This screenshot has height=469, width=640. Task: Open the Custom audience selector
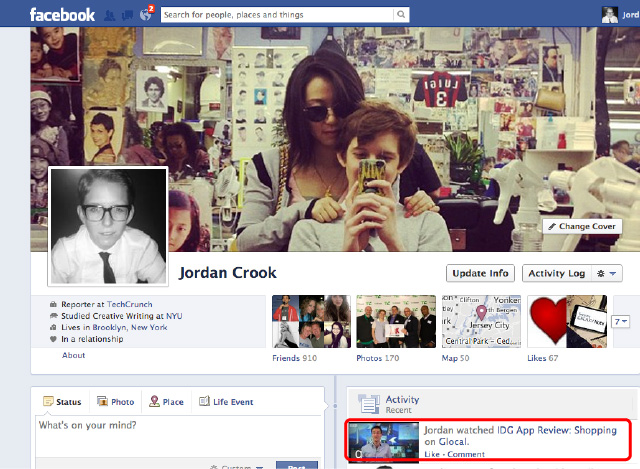pyautogui.click(x=236, y=467)
